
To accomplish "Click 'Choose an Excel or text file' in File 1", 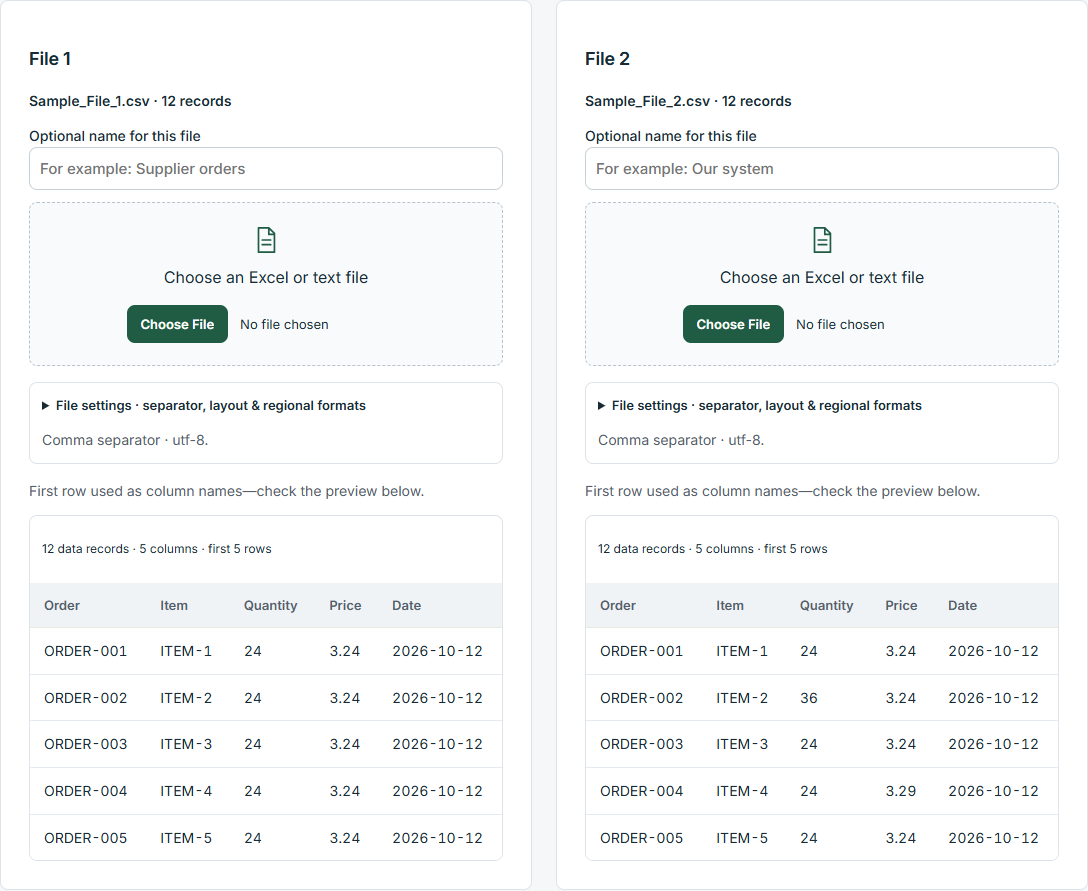I will (x=266, y=278).
